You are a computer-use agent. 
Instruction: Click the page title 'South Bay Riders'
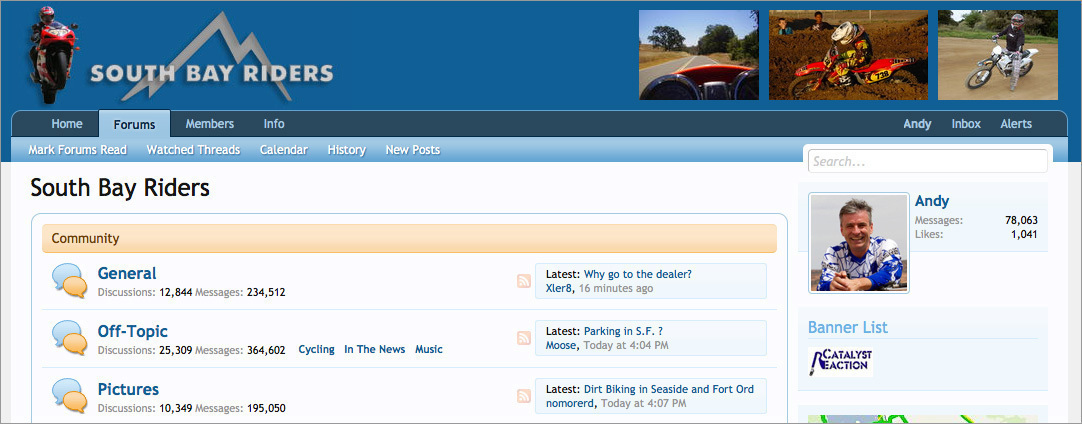coord(120,188)
